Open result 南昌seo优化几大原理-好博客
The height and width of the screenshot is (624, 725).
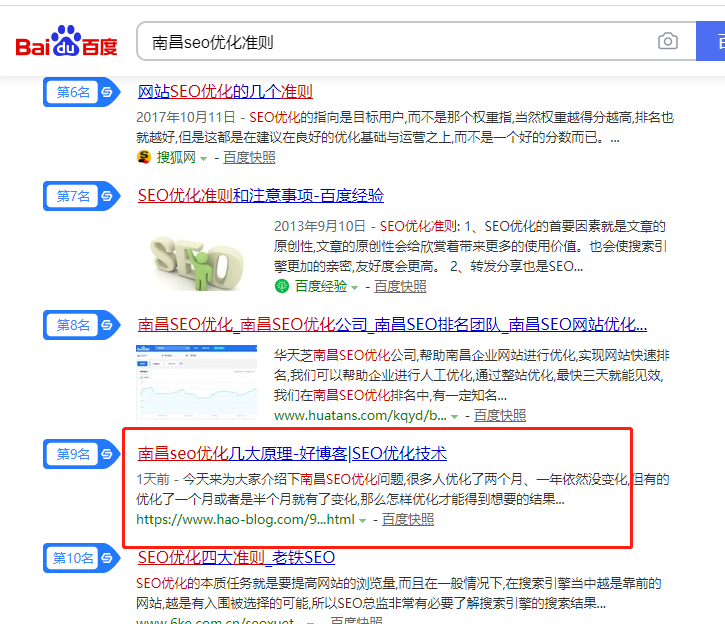pyautogui.click(x=292, y=453)
